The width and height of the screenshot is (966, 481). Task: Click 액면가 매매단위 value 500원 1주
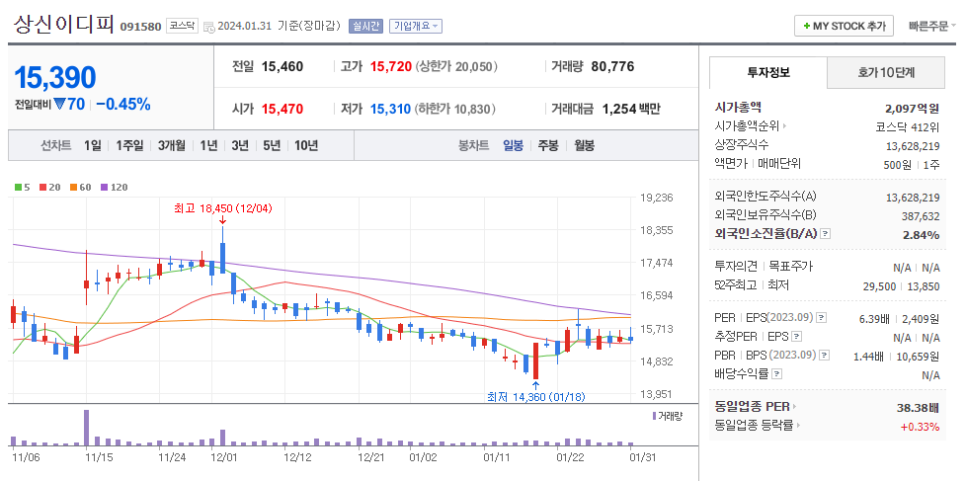(x=911, y=164)
